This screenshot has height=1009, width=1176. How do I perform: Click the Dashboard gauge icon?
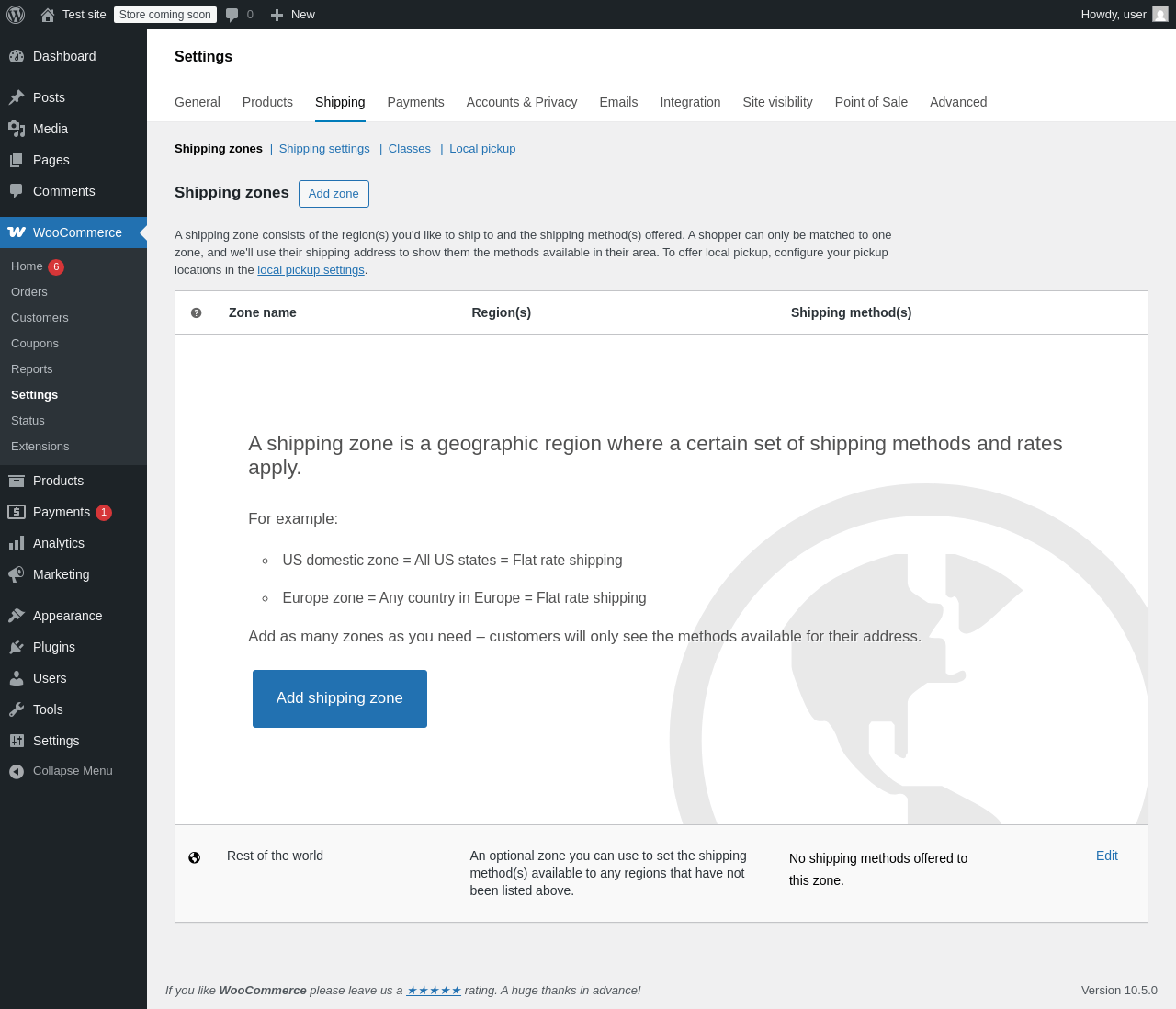17,56
